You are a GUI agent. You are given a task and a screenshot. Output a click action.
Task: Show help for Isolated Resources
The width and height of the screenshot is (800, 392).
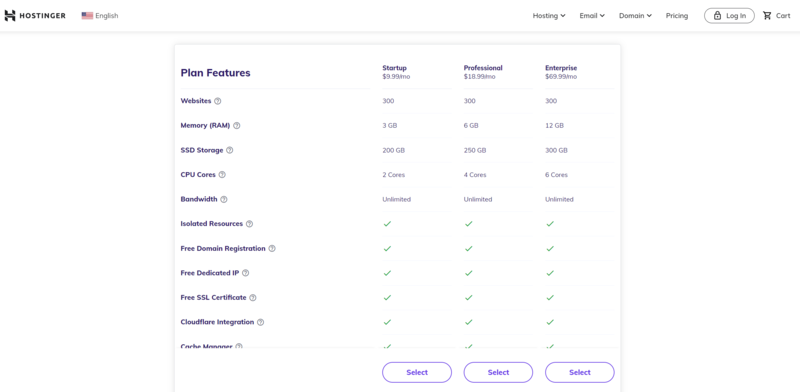249,224
